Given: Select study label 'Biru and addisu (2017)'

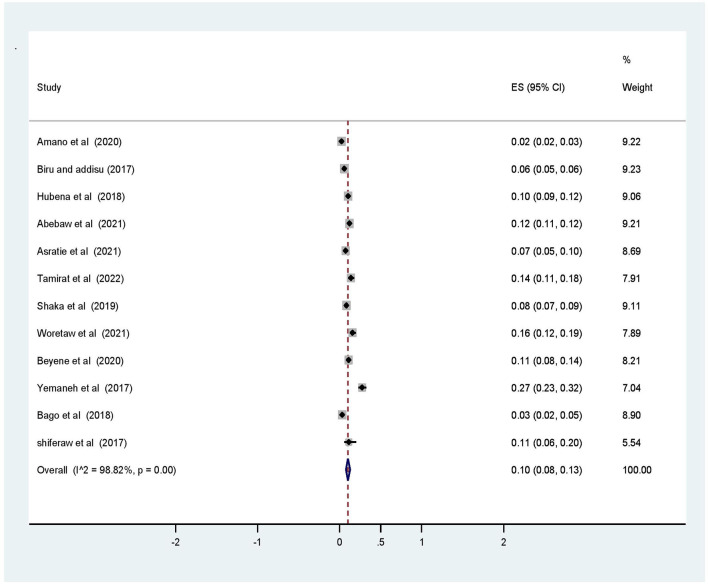Looking at the screenshot, I should 85,169.
